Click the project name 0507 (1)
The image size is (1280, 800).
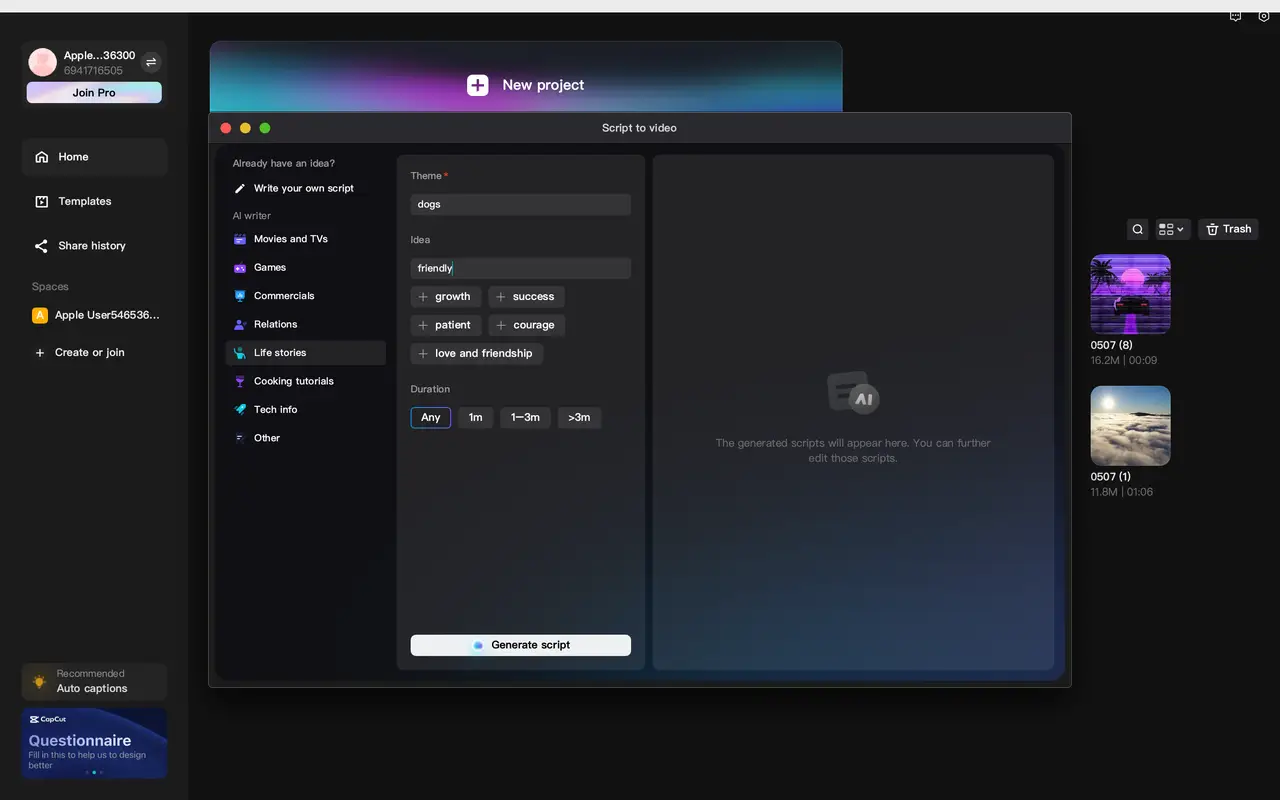coord(1111,477)
